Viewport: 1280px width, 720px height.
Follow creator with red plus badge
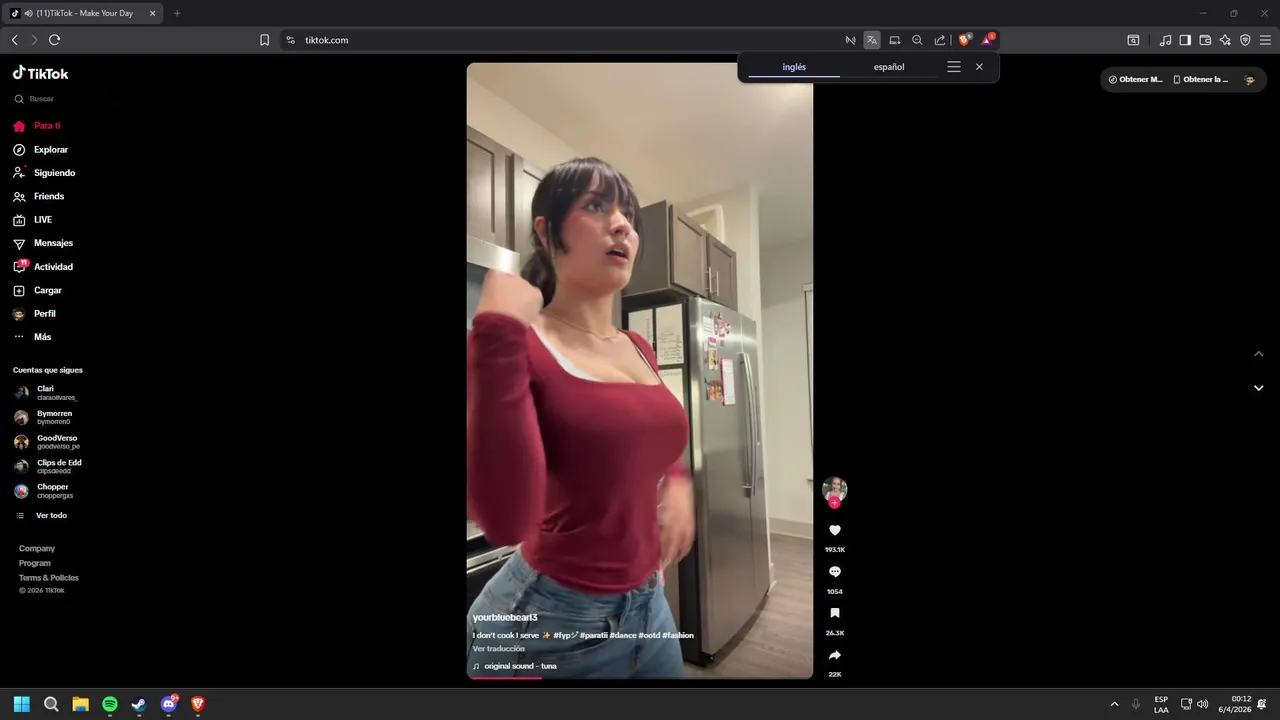pos(835,503)
